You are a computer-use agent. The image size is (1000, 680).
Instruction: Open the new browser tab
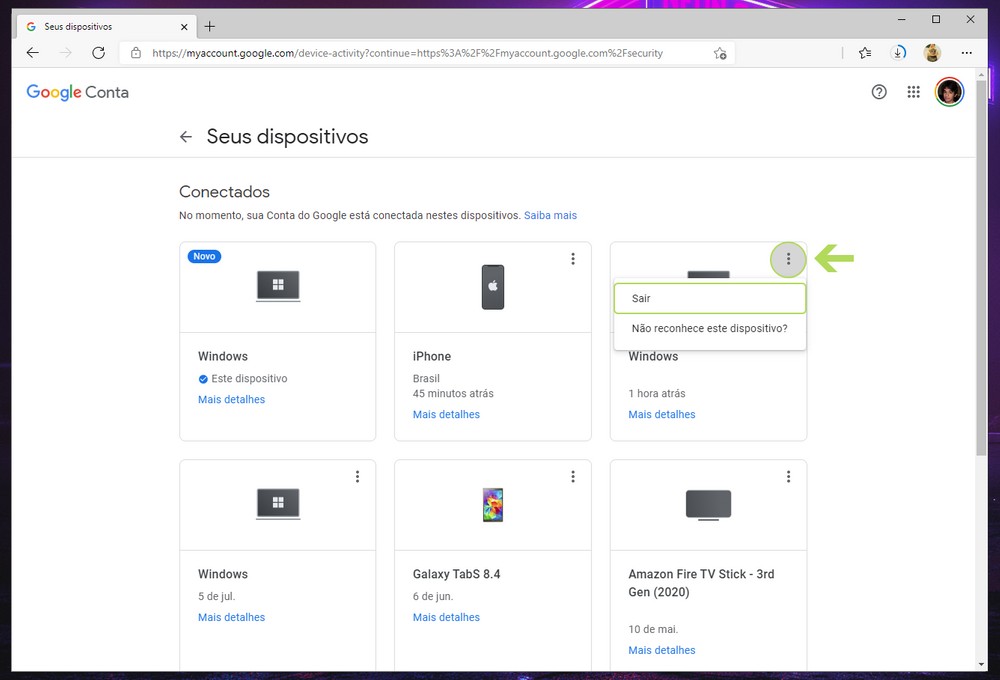click(210, 26)
